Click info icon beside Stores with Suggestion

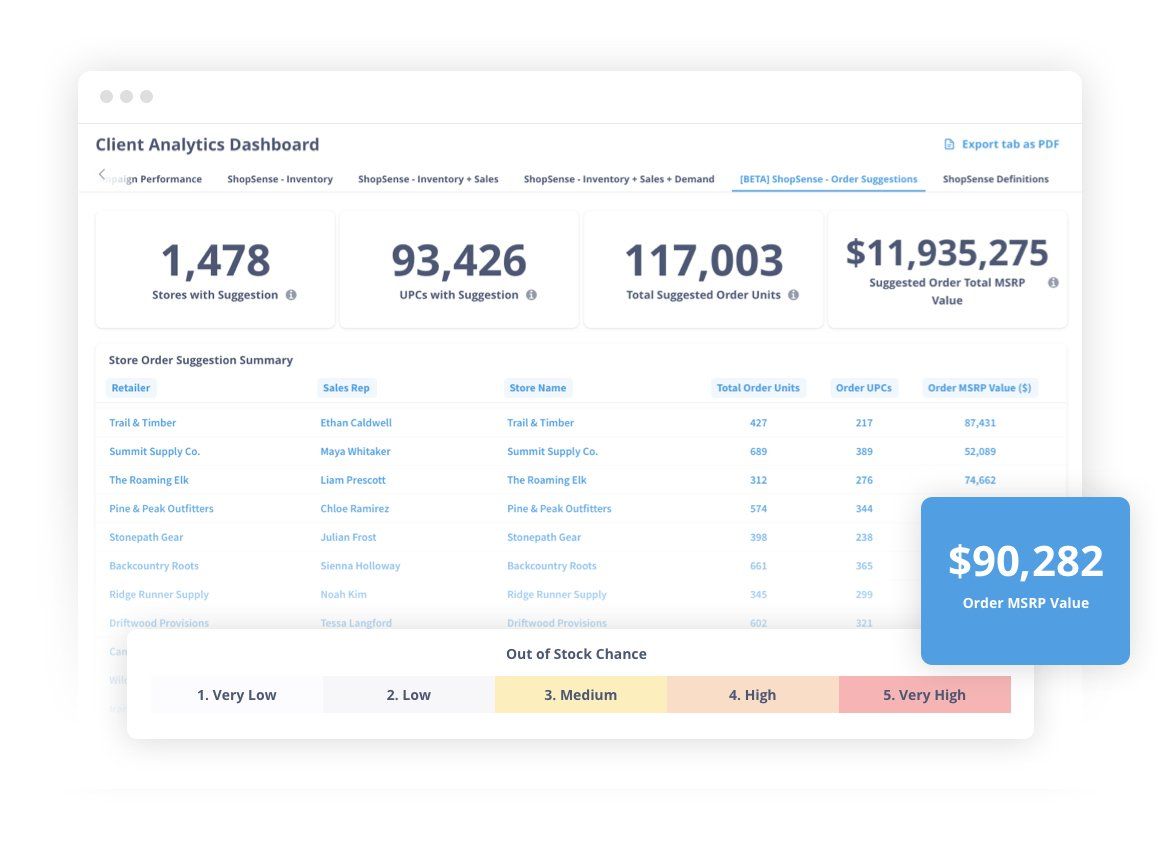click(x=291, y=295)
